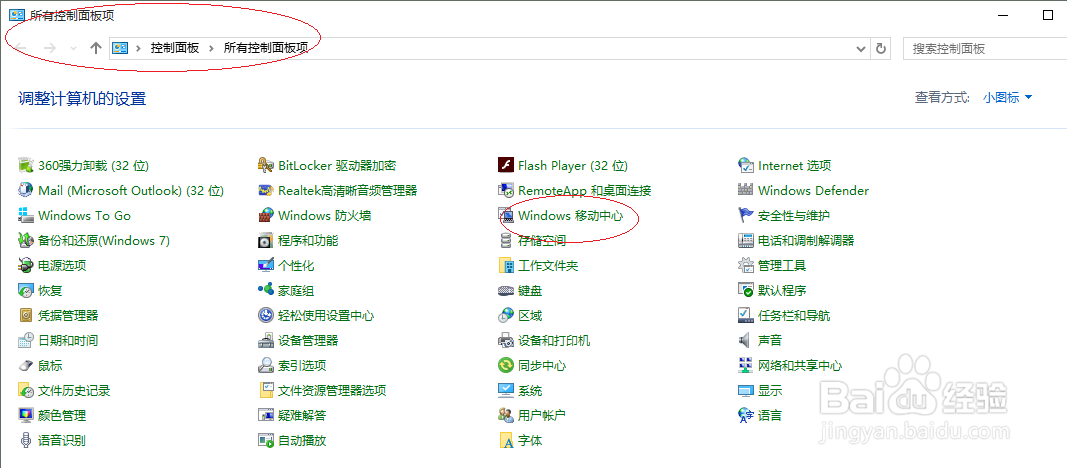Open 系统 link
The height and width of the screenshot is (468, 1067).
(530, 390)
